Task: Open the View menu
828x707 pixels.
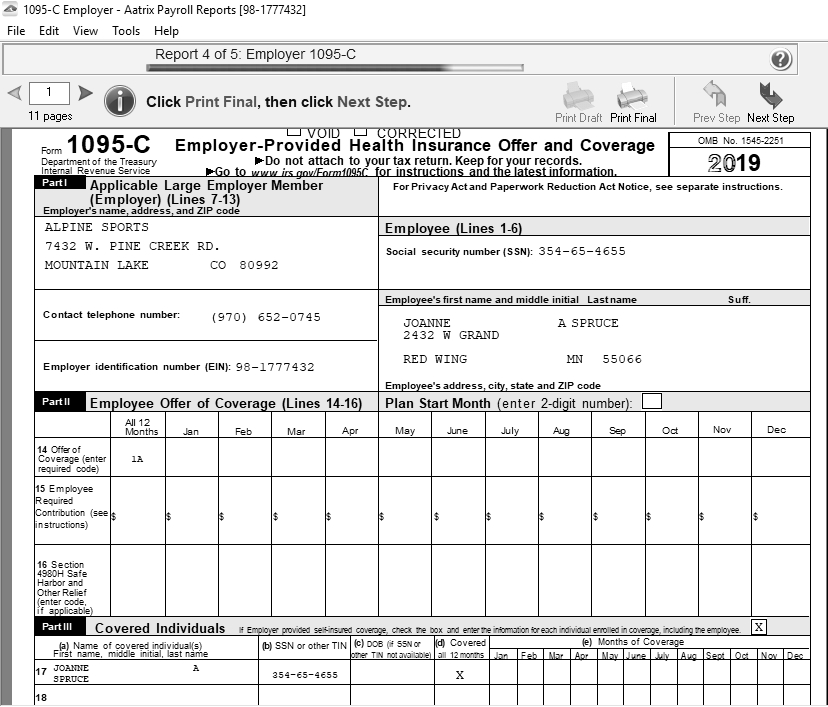Action: click(x=85, y=31)
